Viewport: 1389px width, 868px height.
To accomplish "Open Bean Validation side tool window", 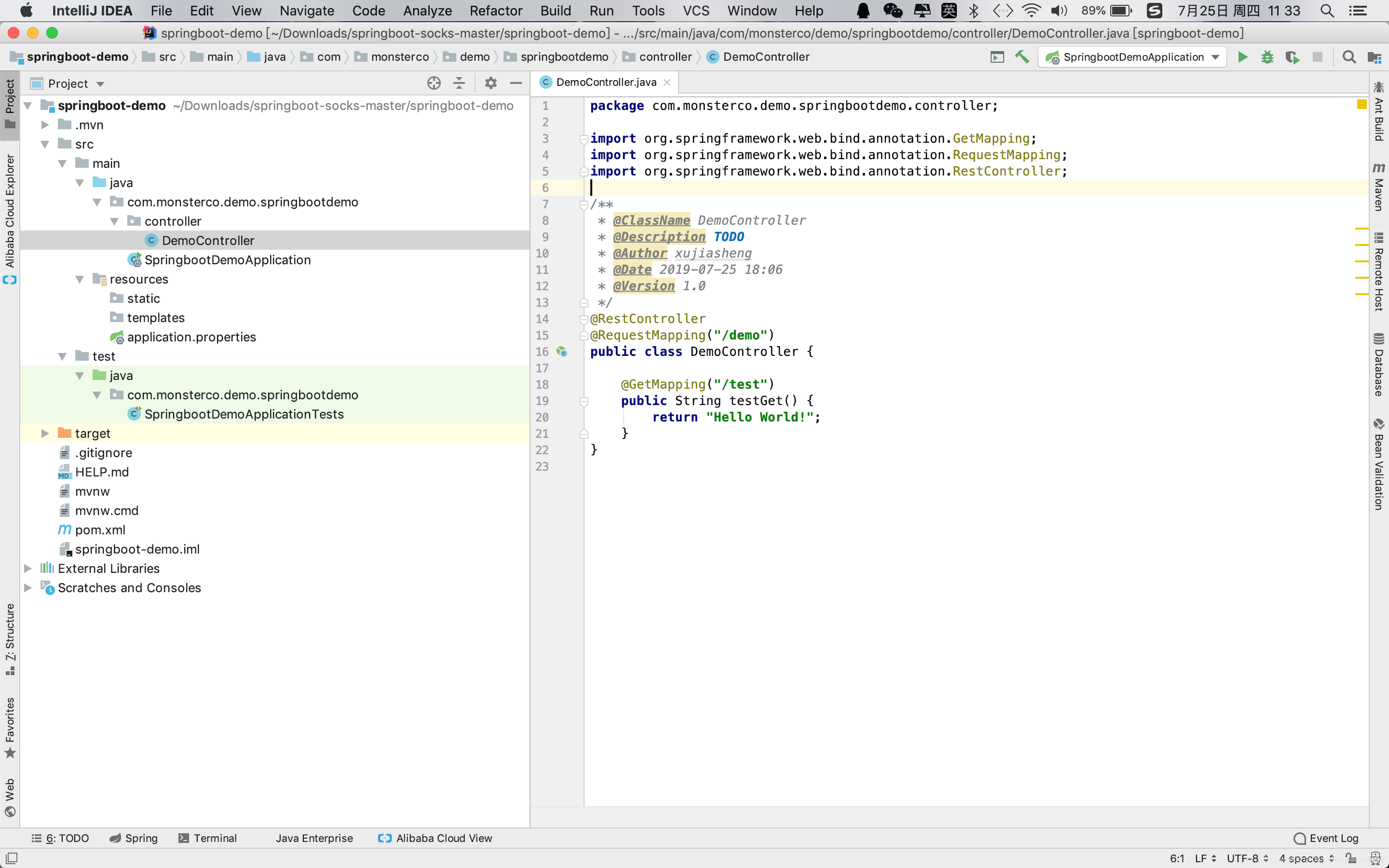I will pos(1379,464).
